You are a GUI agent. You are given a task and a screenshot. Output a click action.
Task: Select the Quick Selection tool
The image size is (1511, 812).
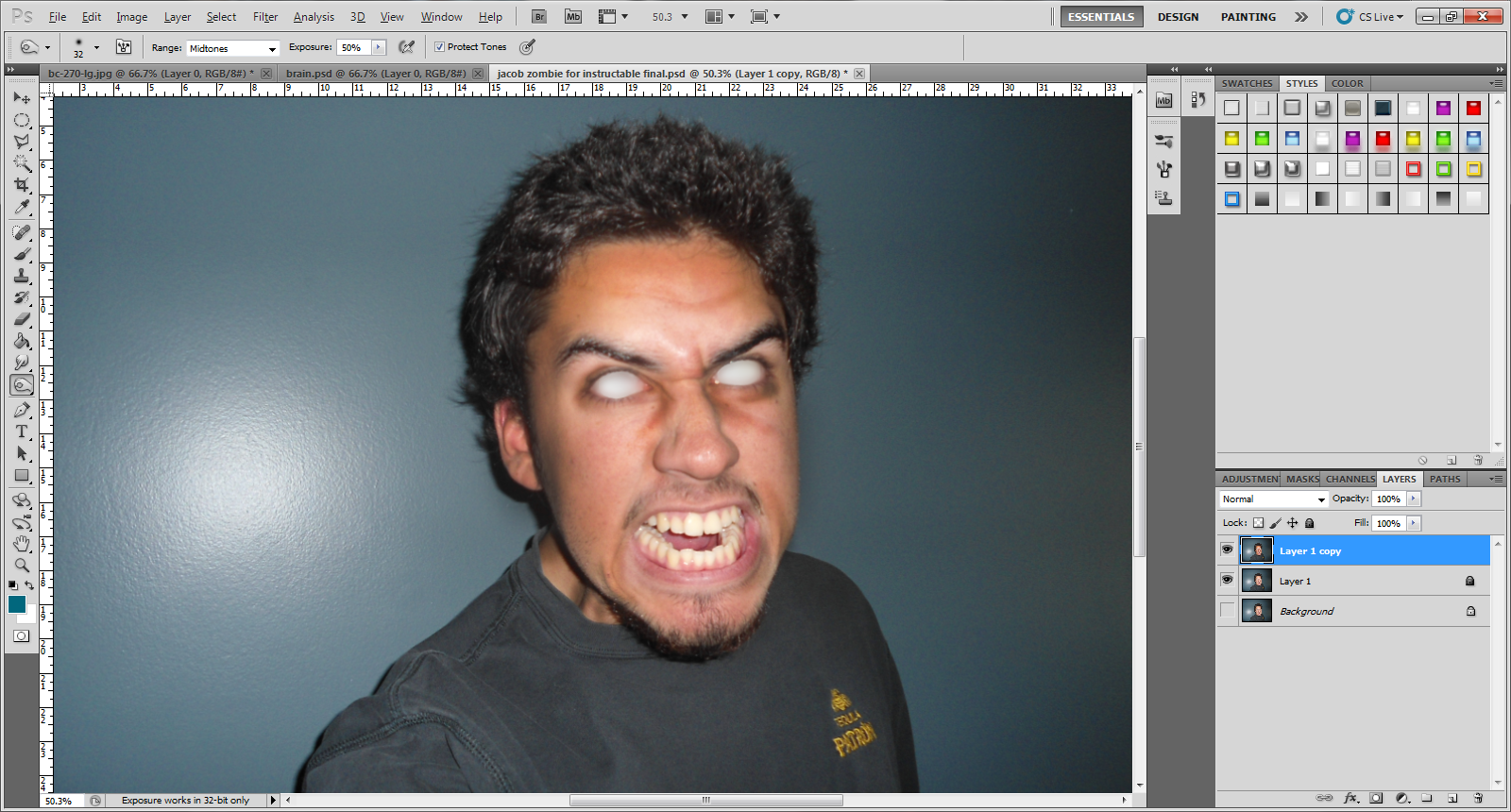22,163
